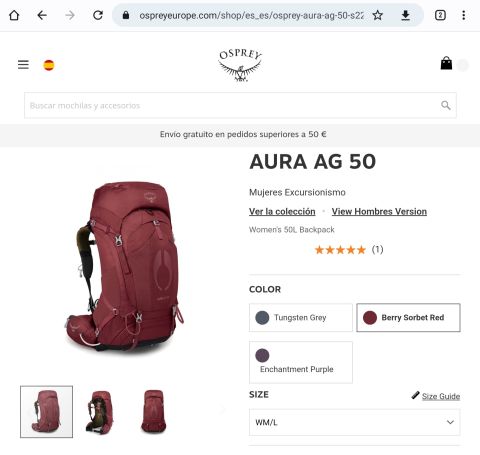Image resolution: width=480 pixels, height=455 pixels.
Task: Go to the browser home page
Action: 14,15
